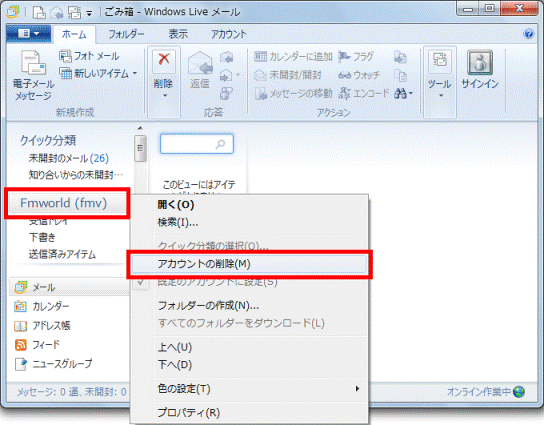Viewport: 544px width, 425px height.
Task: Open the Forward dropdown arrow
Action: pyautogui.click(x=238, y=75)
